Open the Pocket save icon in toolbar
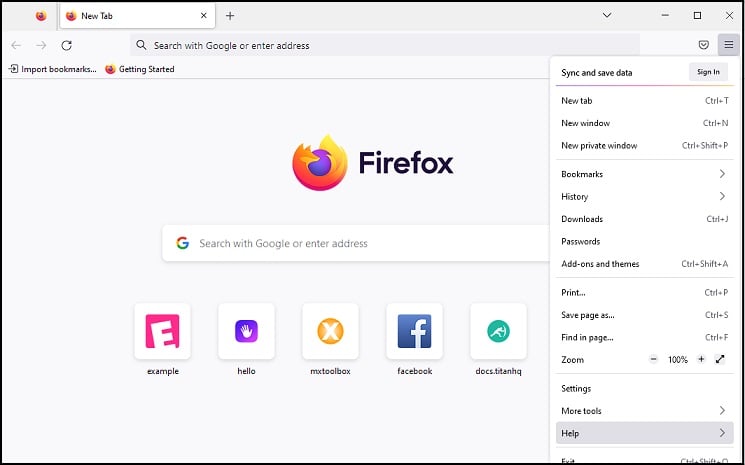Viewport: 745px width, 465px height. point(704,45)
